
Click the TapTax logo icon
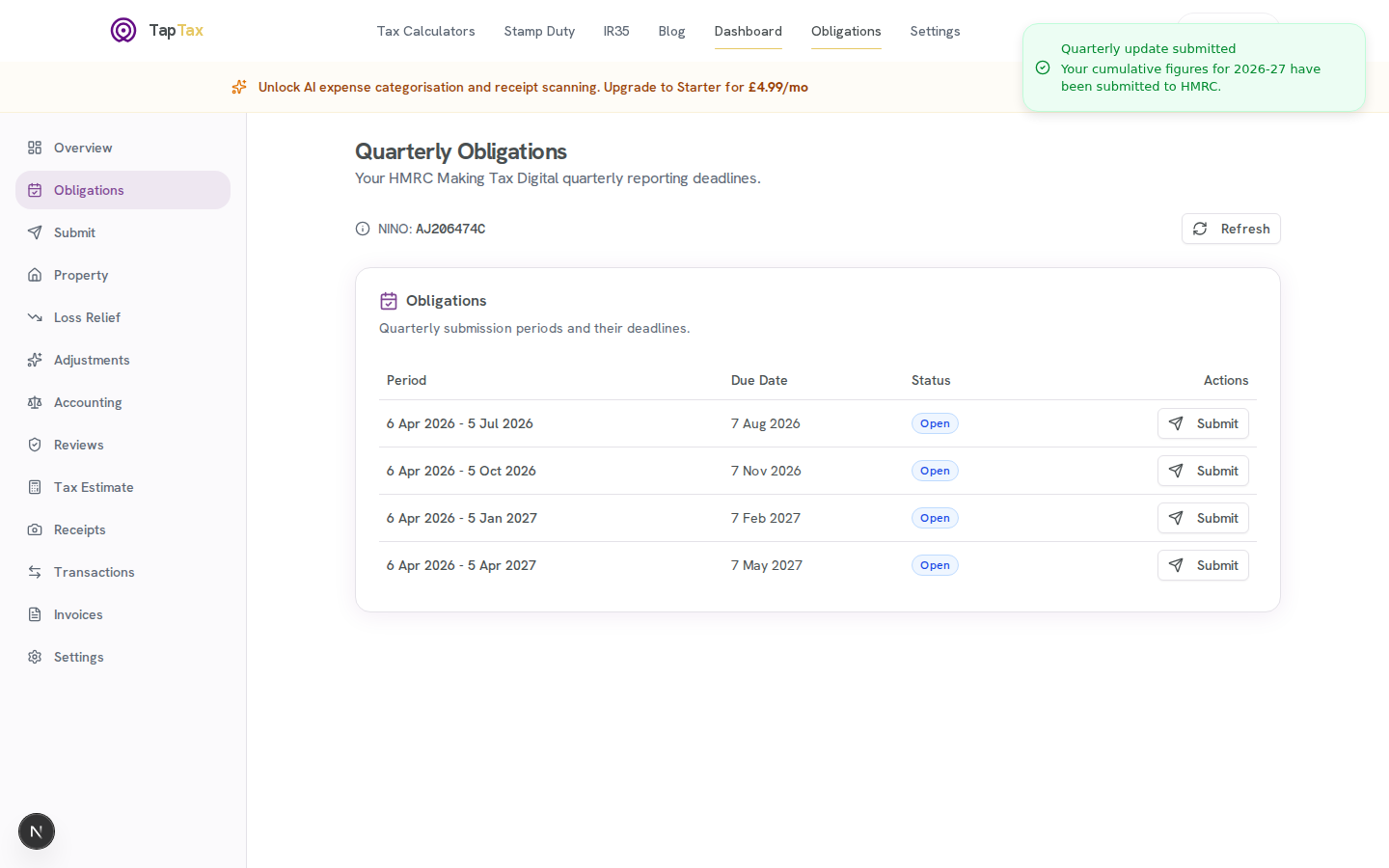pyautogui.click(x=123, y=30)
